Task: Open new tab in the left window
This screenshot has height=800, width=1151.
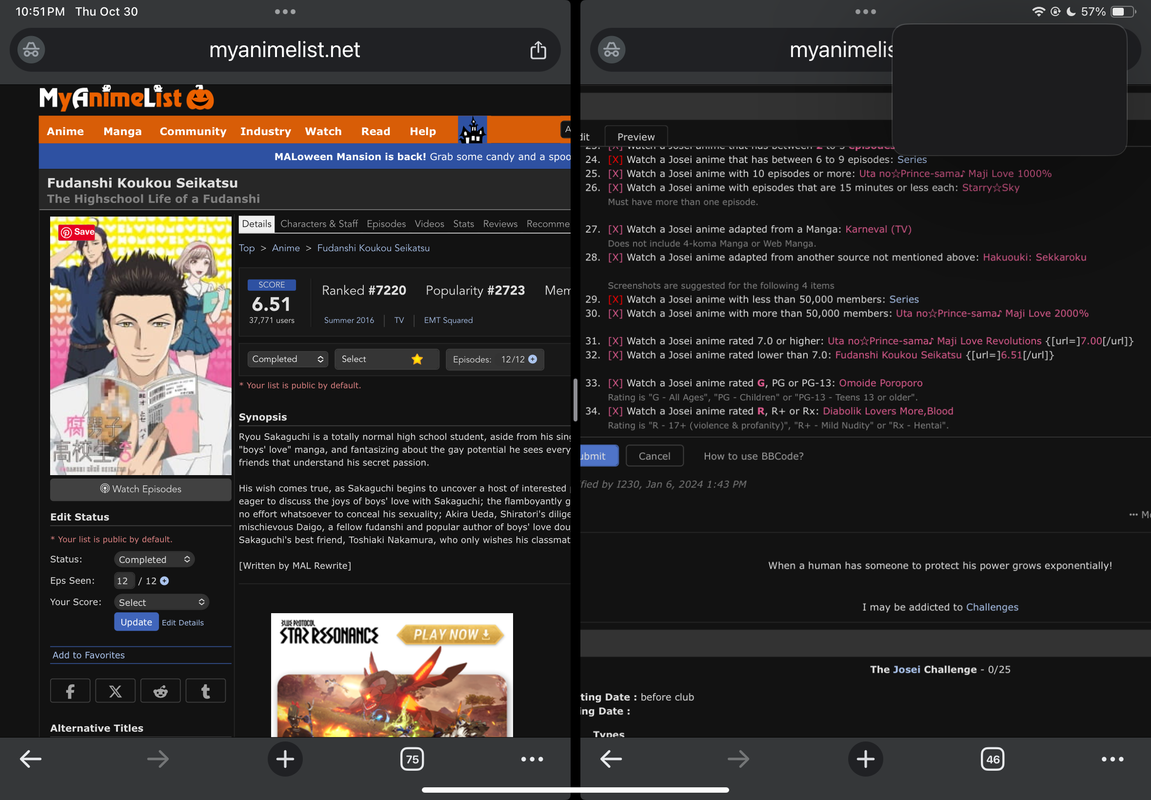Action: [285, 759]
